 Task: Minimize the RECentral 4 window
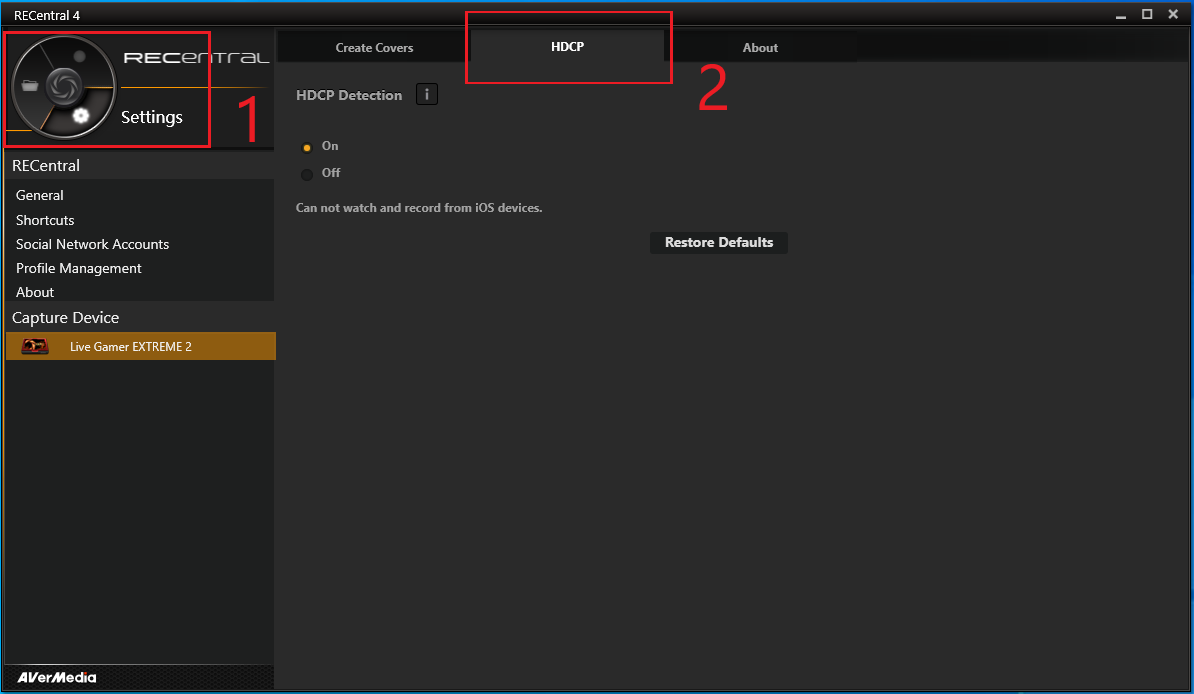[x=1121, y=15]
